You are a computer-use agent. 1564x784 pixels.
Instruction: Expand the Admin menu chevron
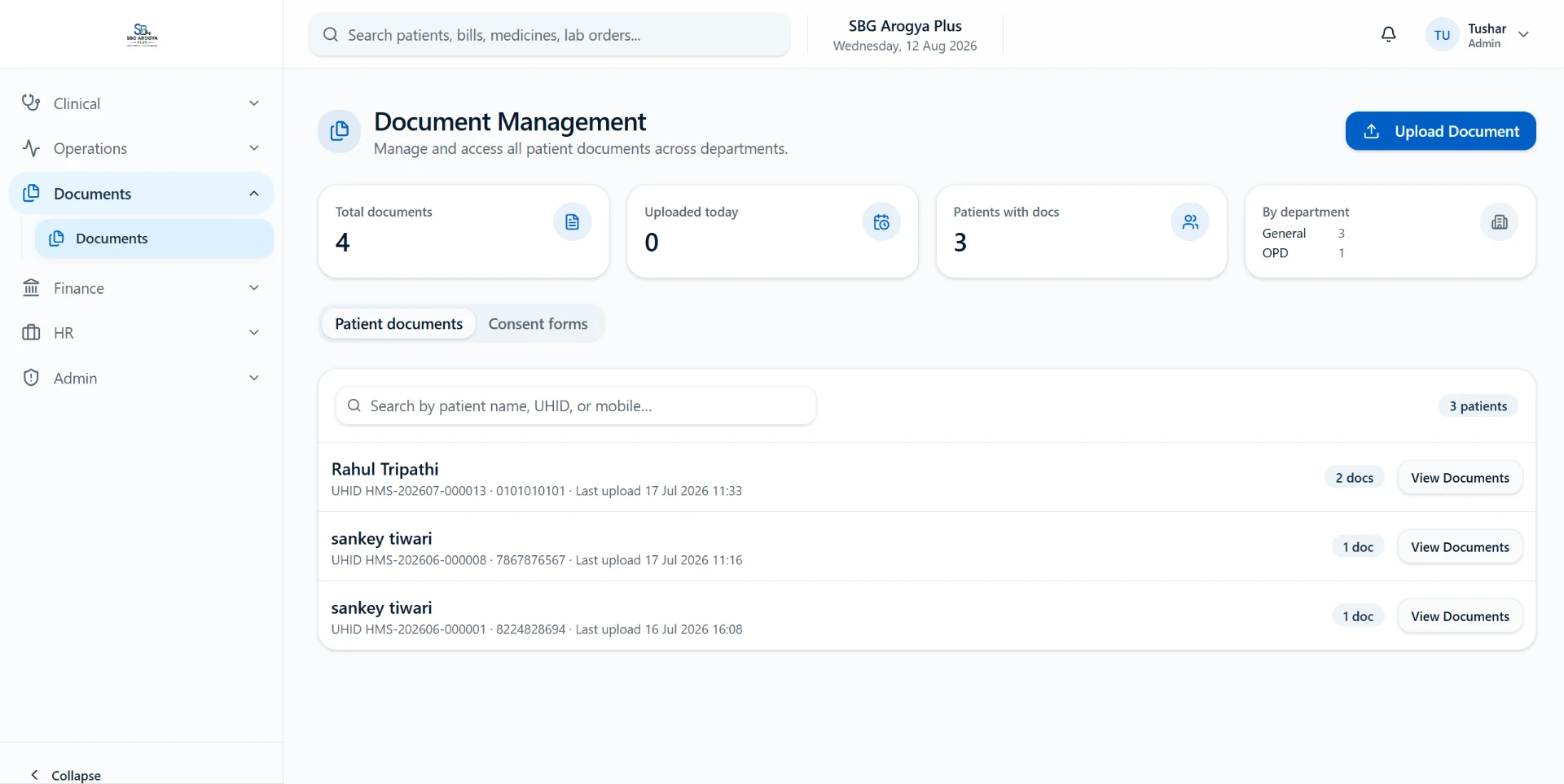coord(254,378)
